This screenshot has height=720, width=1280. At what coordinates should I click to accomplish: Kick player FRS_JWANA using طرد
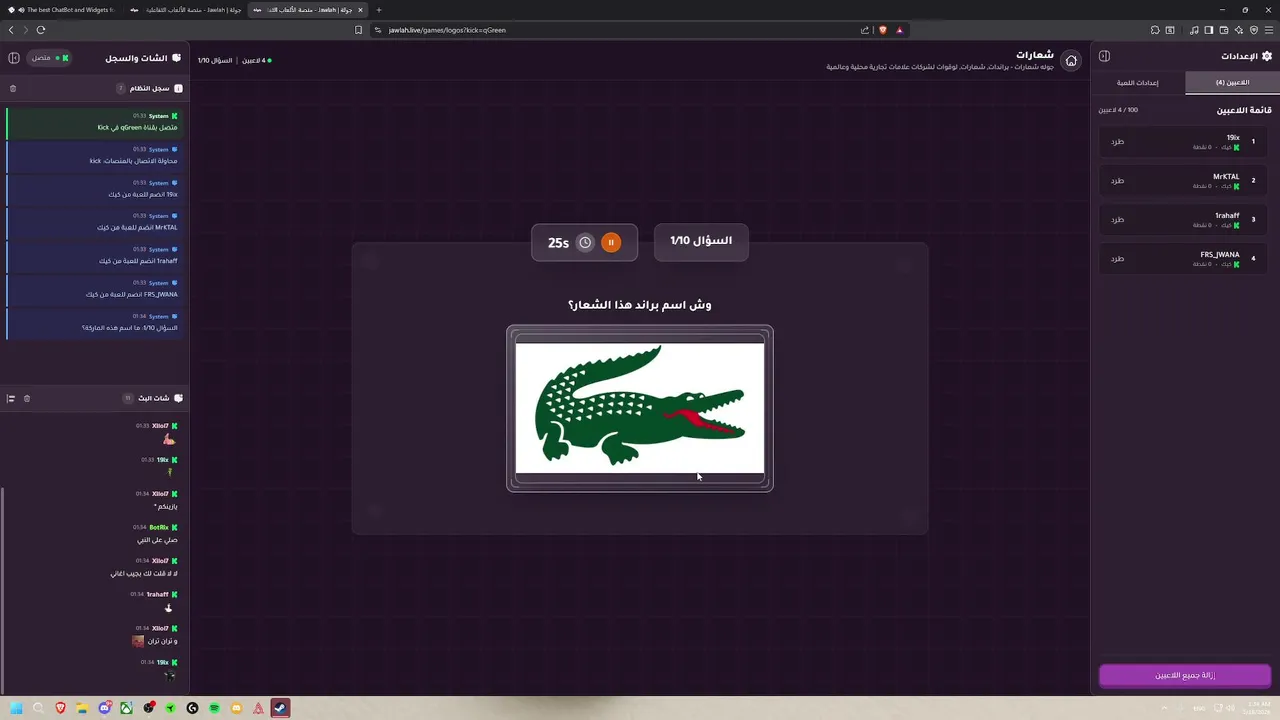pos(1117,258)
